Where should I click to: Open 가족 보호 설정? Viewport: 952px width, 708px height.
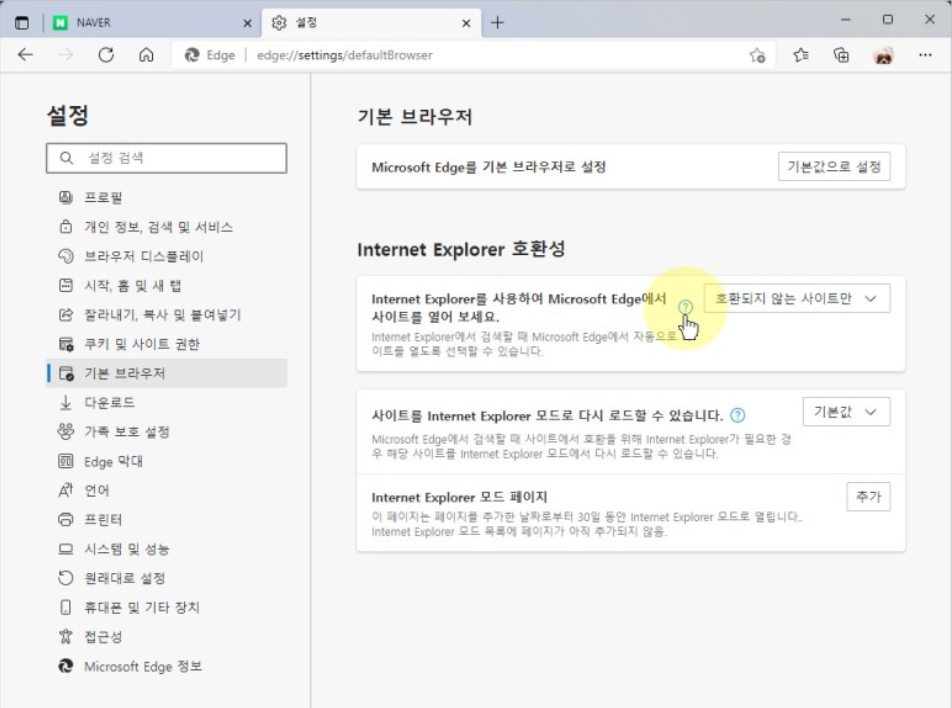[166, 432]
